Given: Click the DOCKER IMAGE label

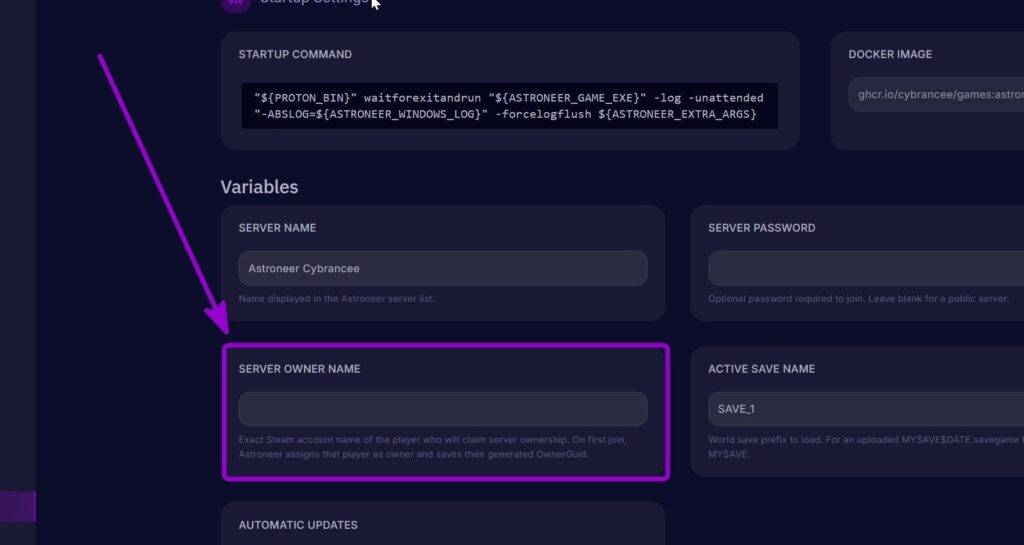Looking at the screenshot, I should point(890,54).
